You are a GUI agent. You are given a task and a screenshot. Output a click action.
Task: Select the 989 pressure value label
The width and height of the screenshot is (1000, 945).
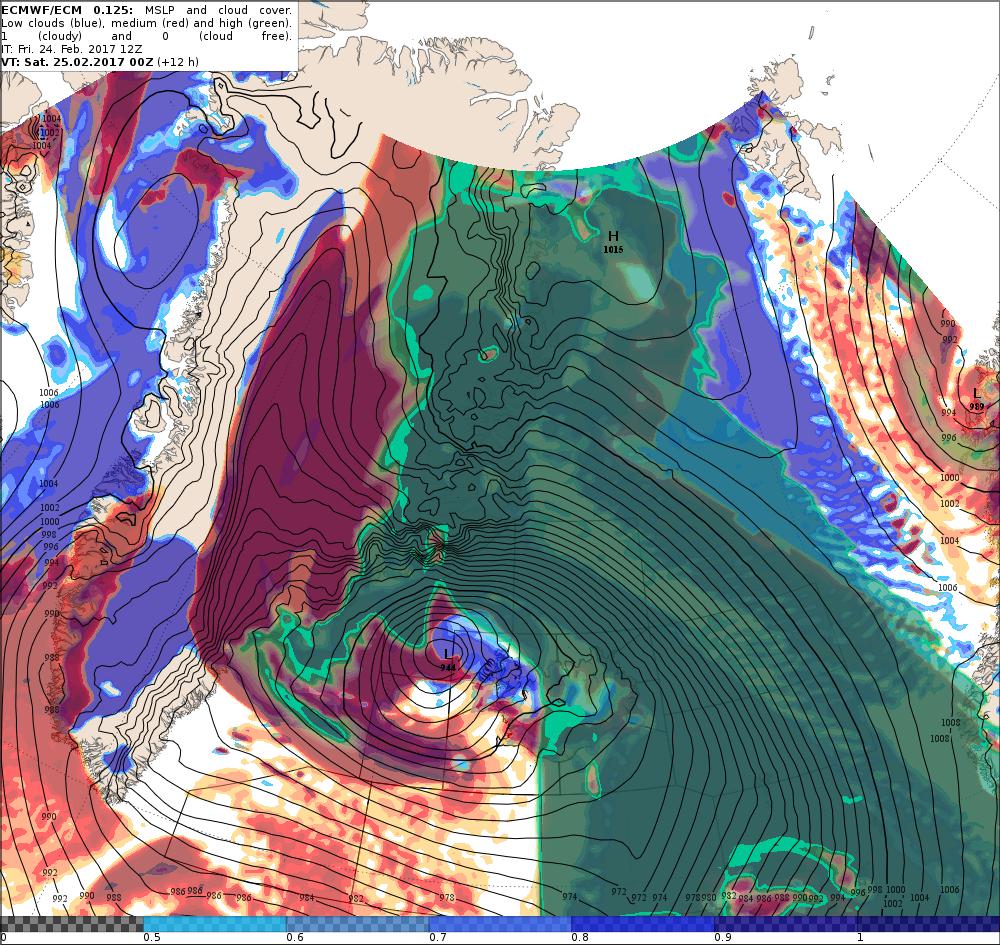pyautogui.click(x=976, y=406)
